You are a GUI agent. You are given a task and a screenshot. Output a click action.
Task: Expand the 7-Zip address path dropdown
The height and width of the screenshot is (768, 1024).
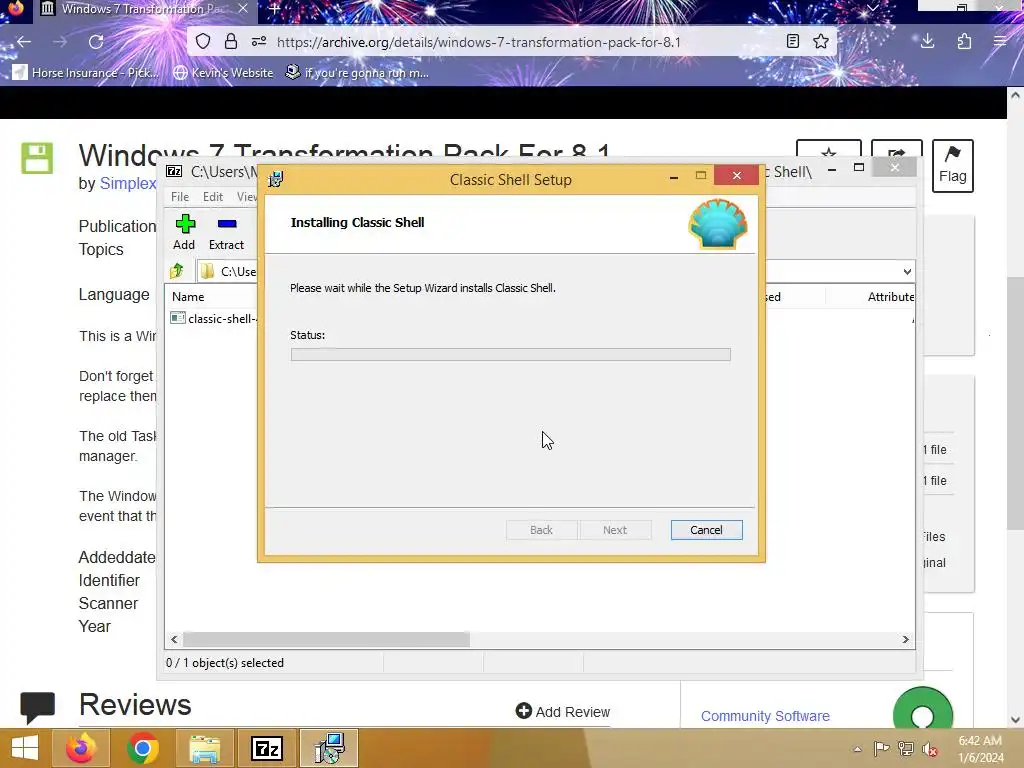coord(907,272)
